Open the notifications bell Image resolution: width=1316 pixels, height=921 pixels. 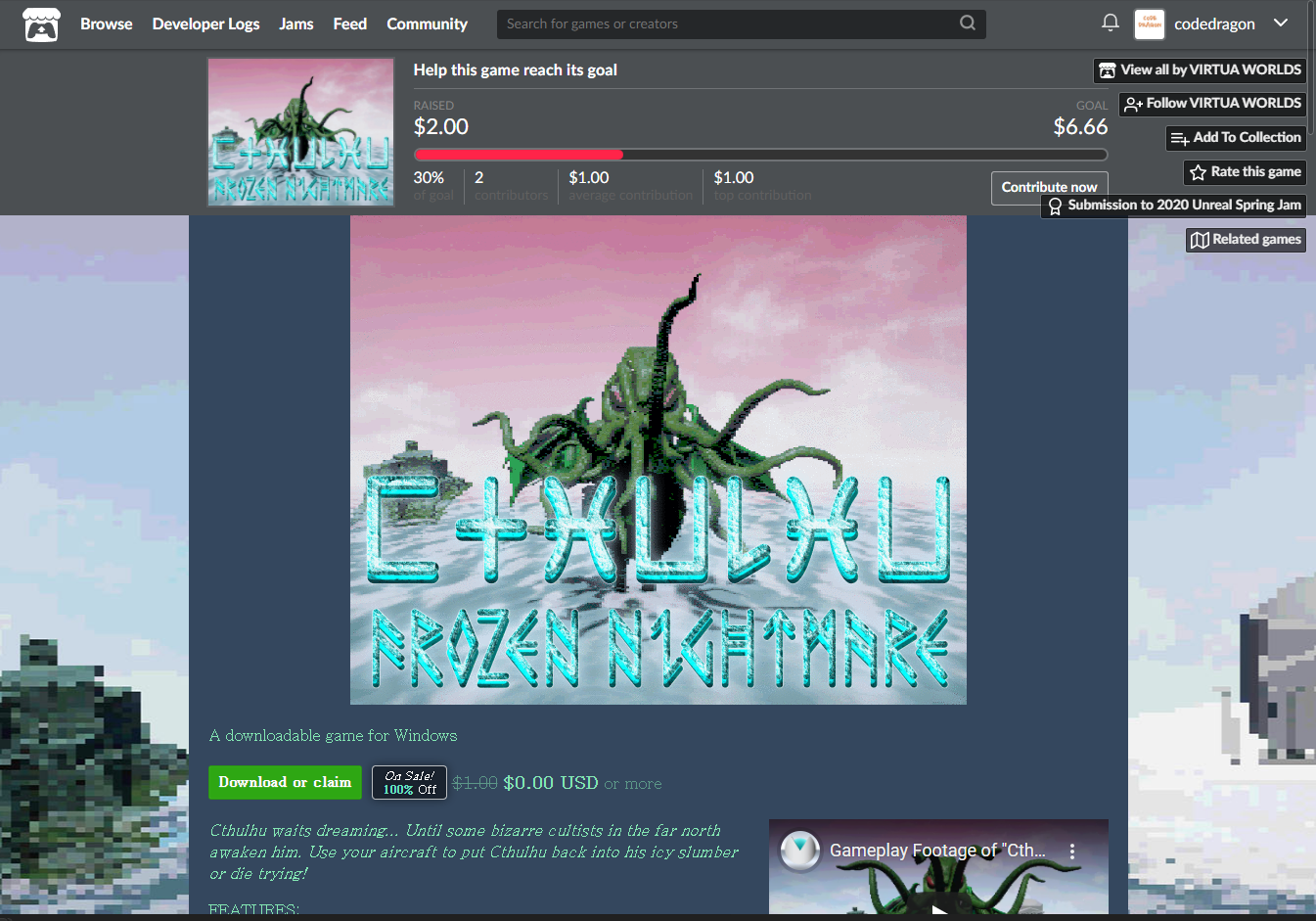pos(1111,23)
